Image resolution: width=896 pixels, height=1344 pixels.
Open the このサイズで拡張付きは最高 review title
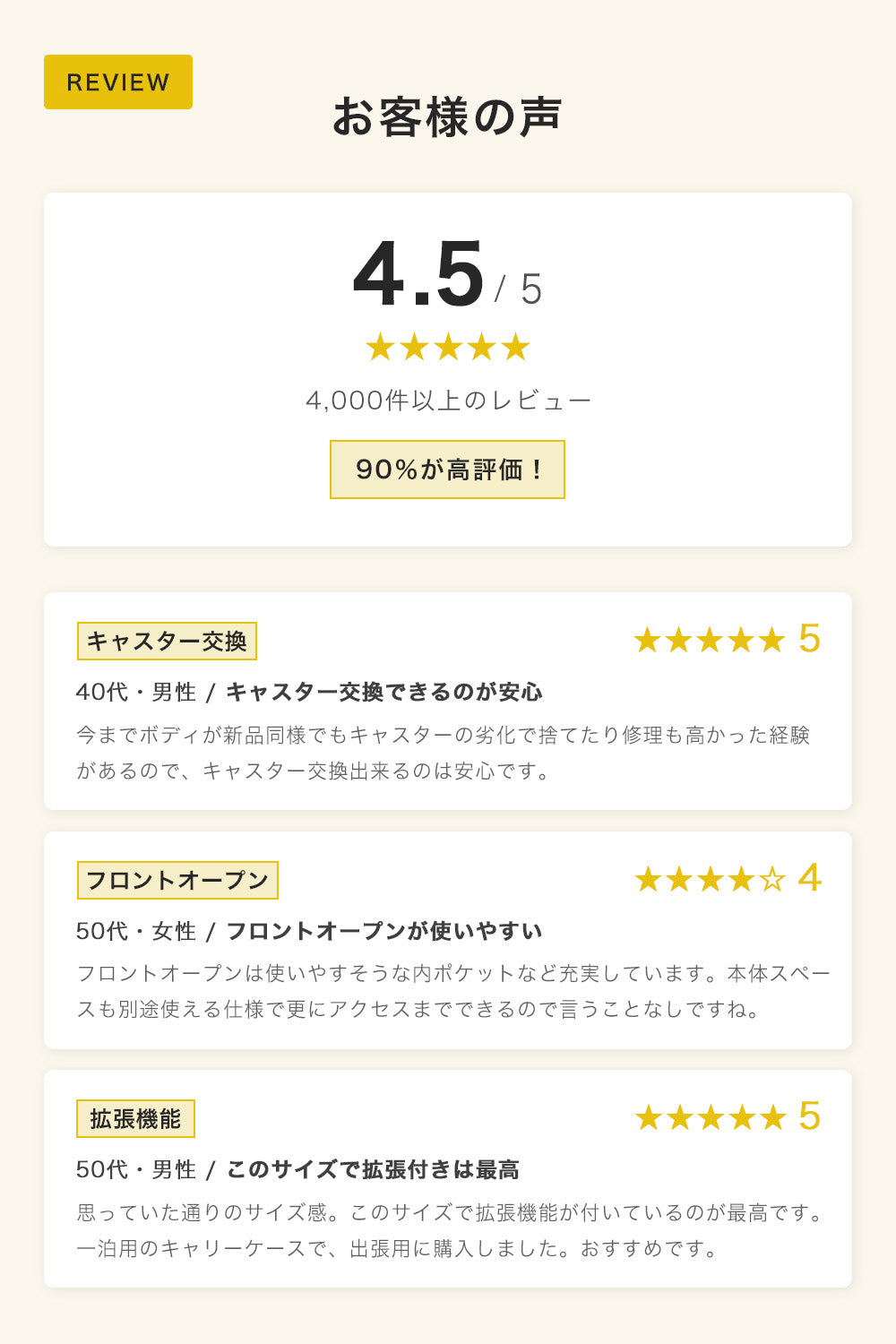point(373,1169)
